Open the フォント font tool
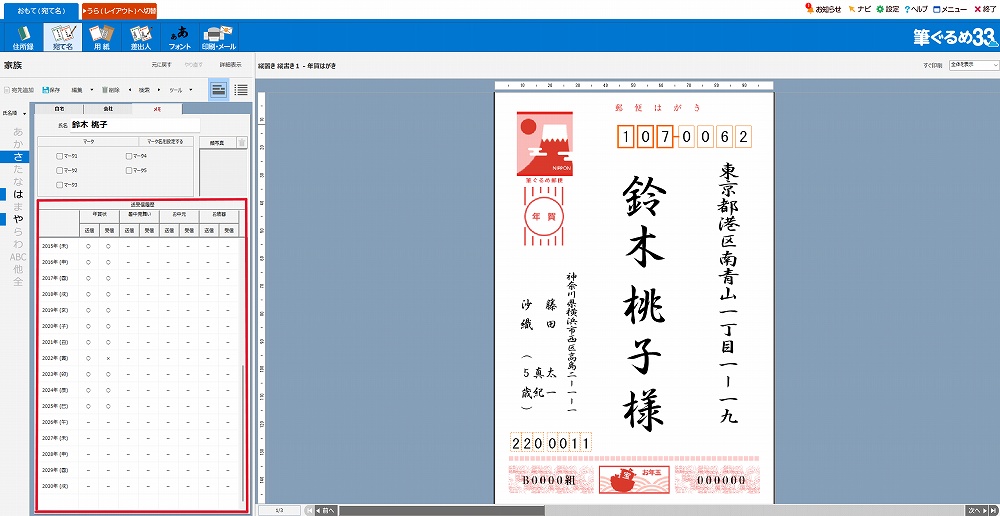 [x=179, y=37]
